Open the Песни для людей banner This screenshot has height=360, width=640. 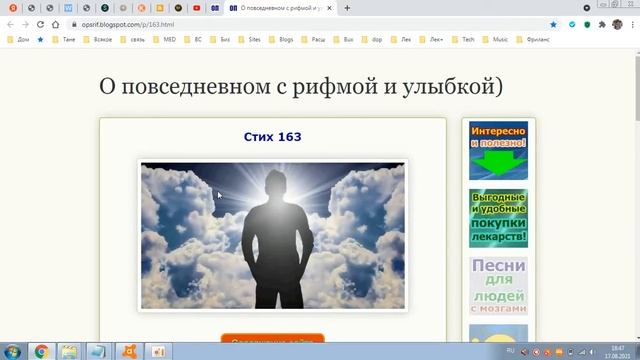[498, 286]
